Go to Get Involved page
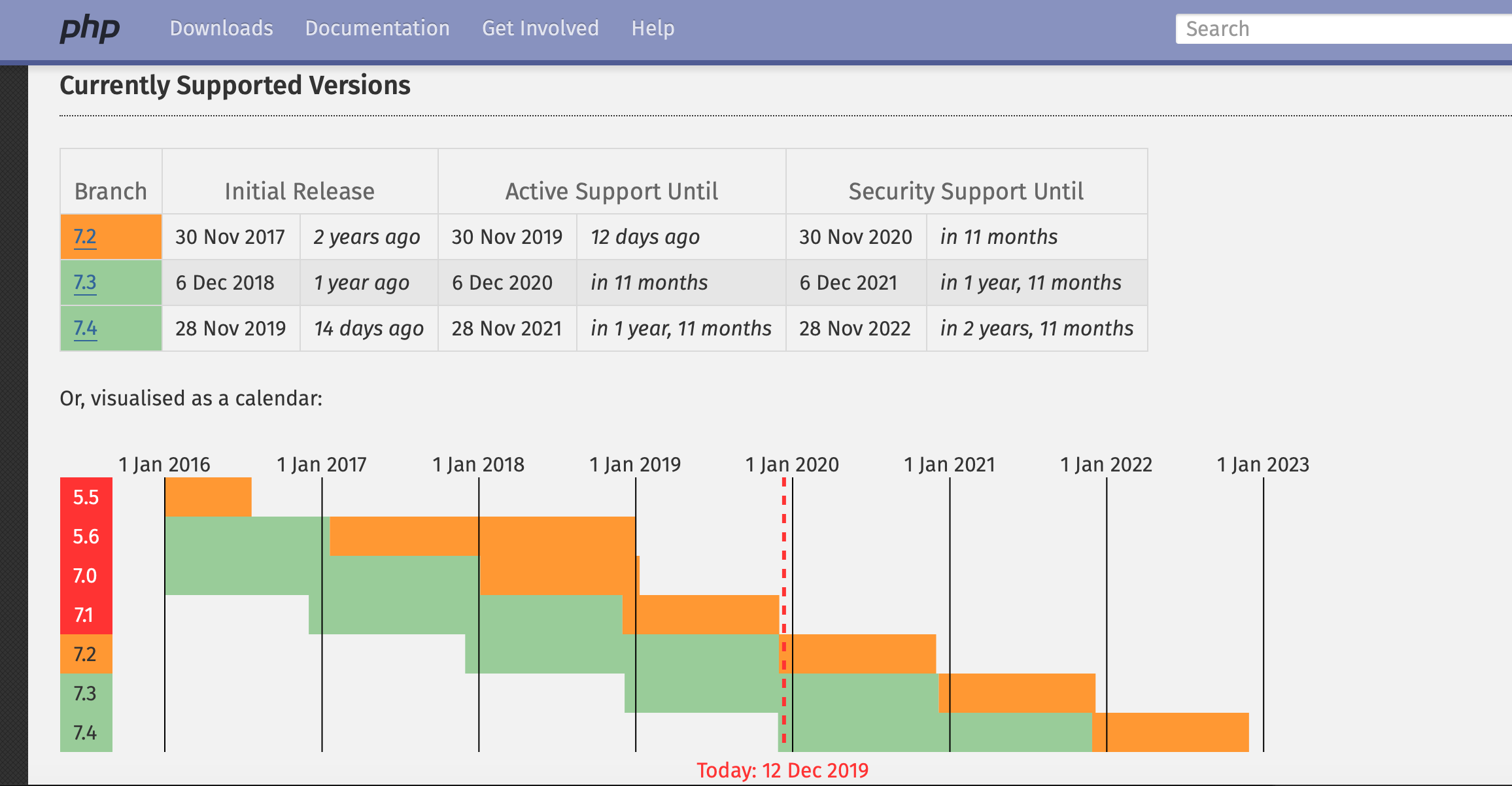This screenshot has height=786, width=1512. coord(540,28)
